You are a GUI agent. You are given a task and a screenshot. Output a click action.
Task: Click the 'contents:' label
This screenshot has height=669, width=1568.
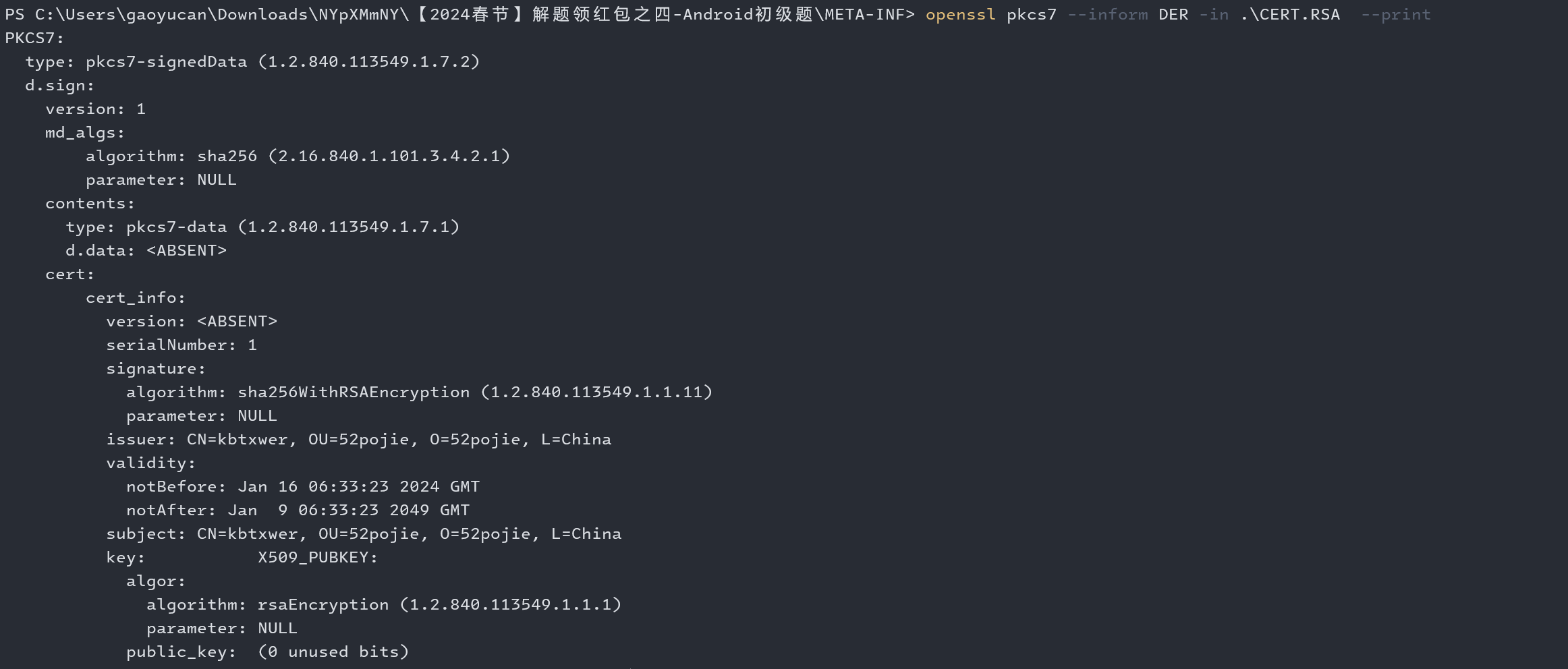coord(90,204)
